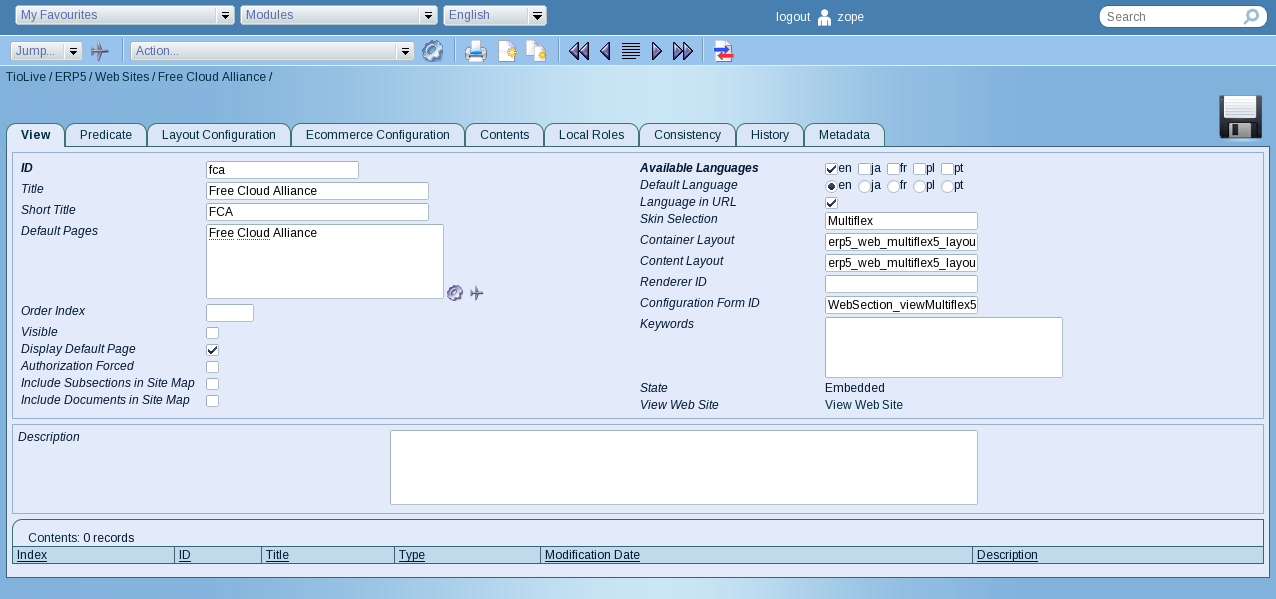Expand the Modules dropdown

click(339, 15)
